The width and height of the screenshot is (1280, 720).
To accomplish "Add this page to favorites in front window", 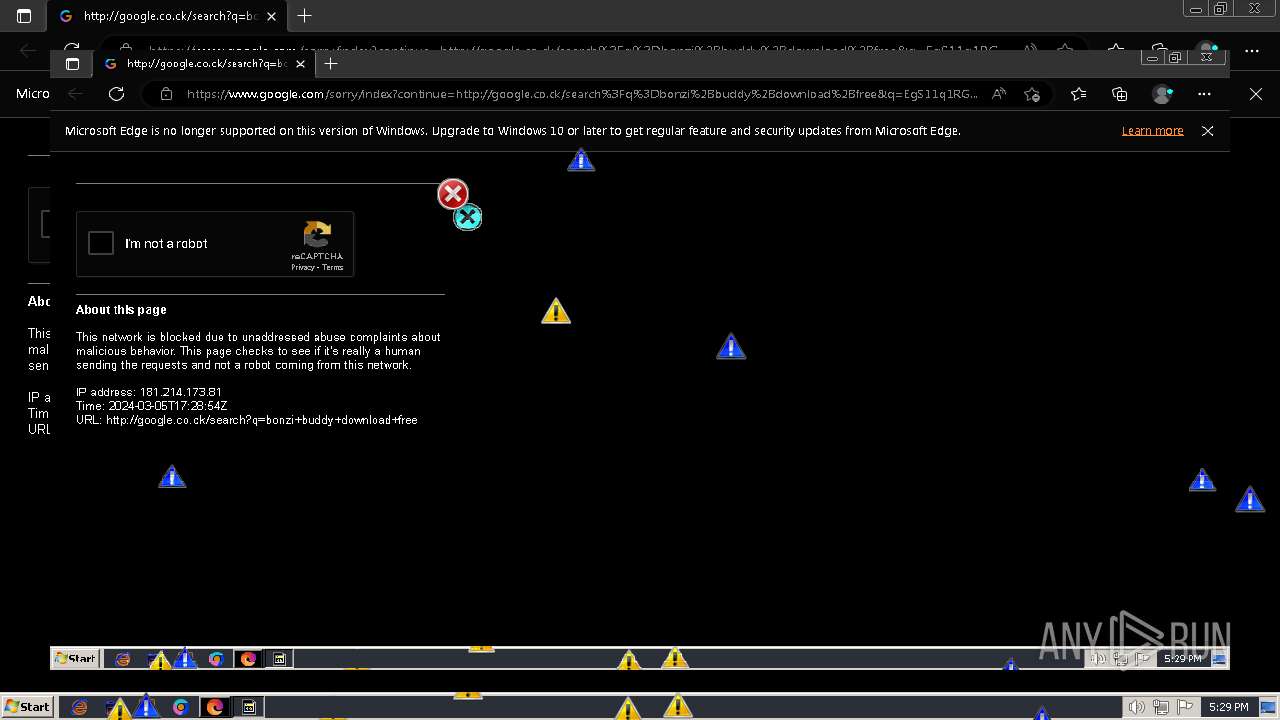I will click(x=1032, y=94).
